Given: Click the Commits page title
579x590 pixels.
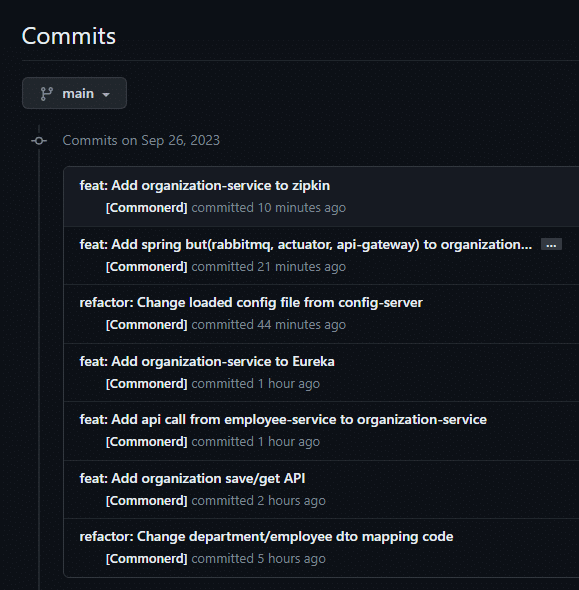Looking at the screenshot, I should coord(68,36).
